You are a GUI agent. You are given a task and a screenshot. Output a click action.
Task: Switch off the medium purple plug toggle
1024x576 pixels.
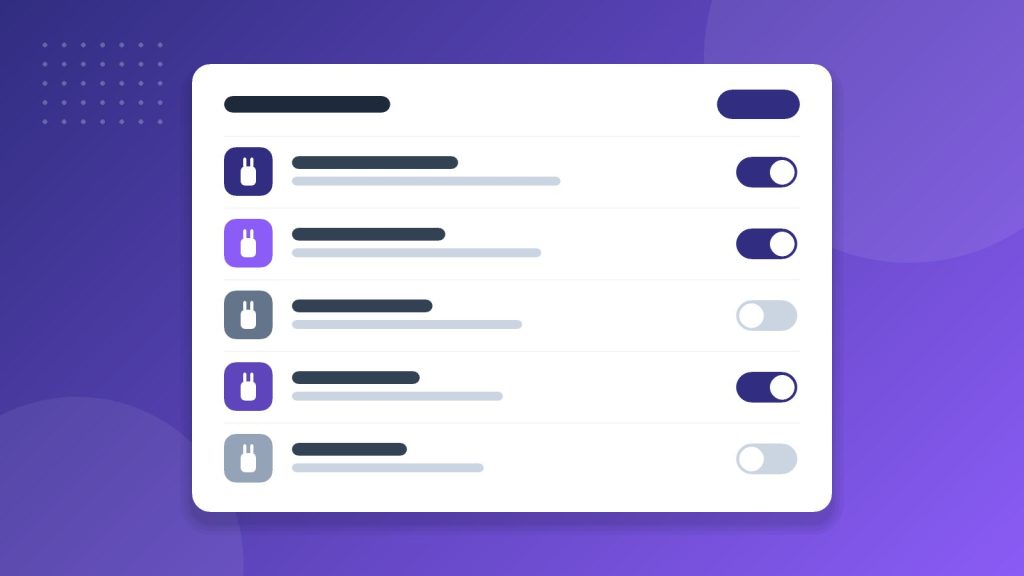point(767,387)
